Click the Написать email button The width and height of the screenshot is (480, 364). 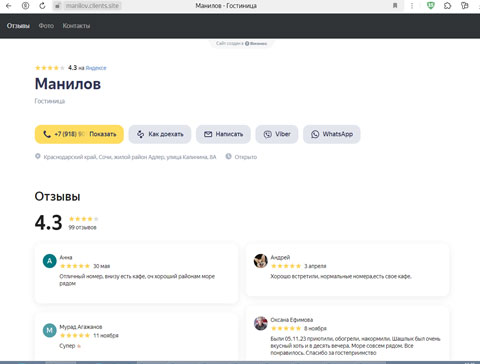(223, 134)
